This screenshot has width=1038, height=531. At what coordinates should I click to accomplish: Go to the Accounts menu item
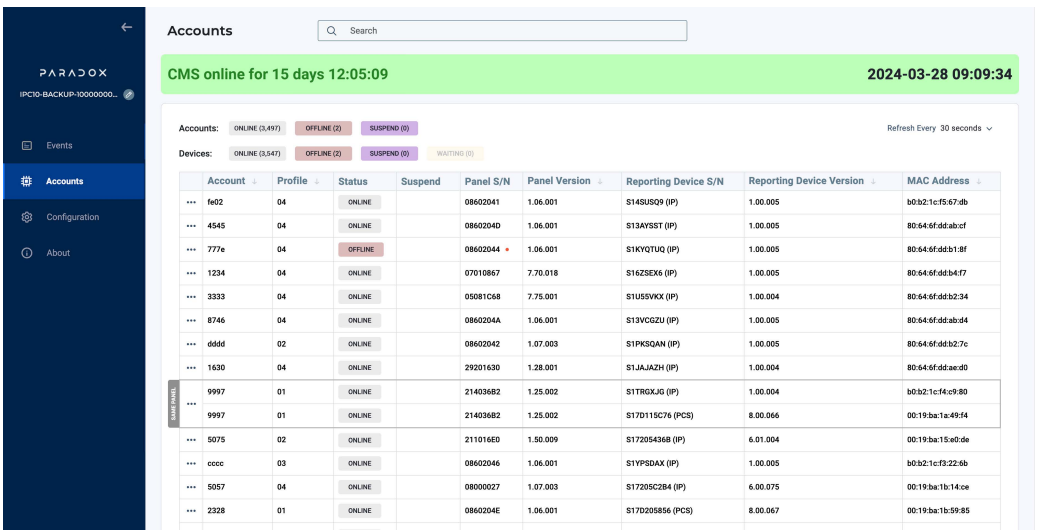(x=64, y=181)
